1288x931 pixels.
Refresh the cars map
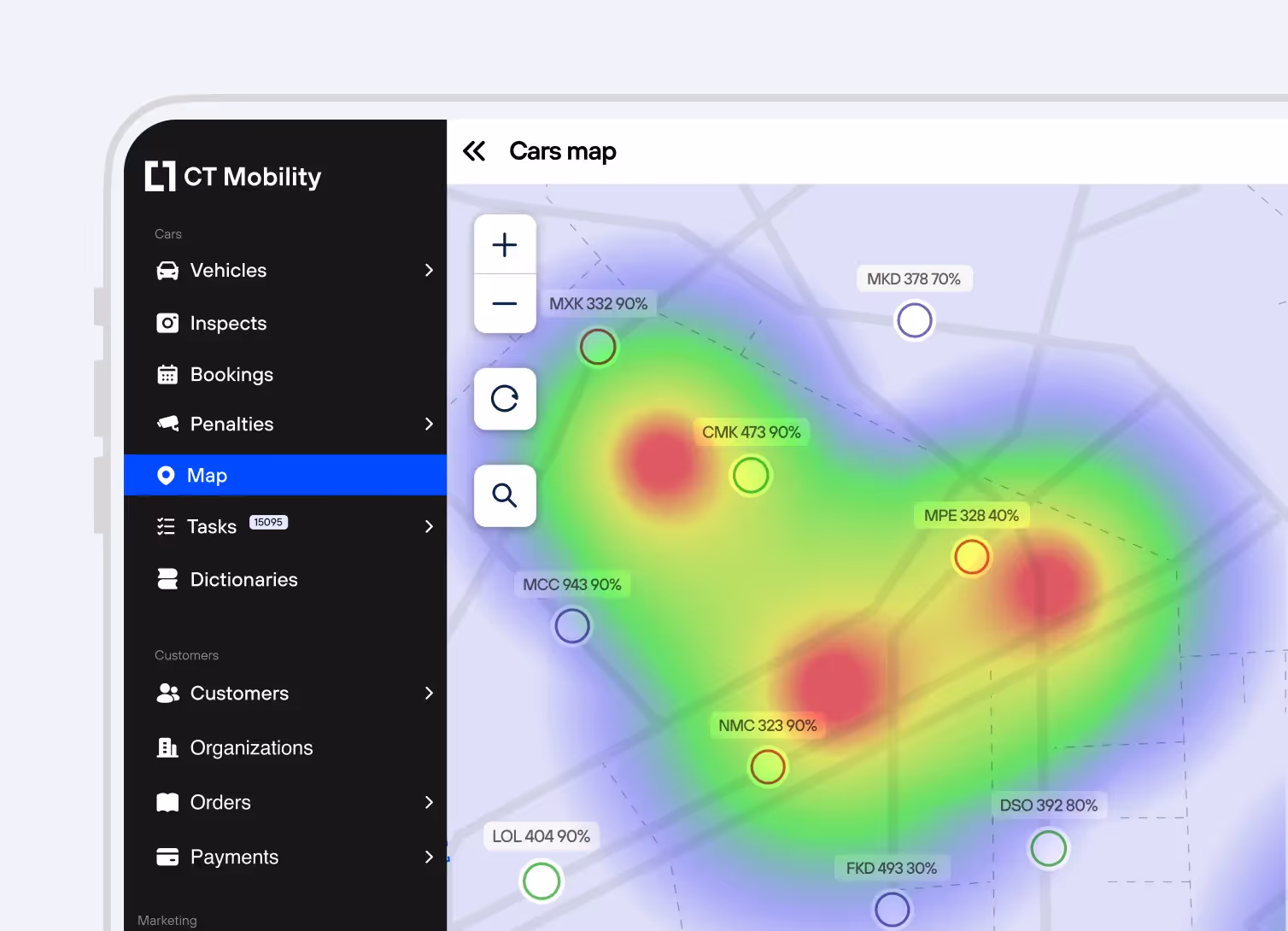pyautogui.click(x=505, y=399)
